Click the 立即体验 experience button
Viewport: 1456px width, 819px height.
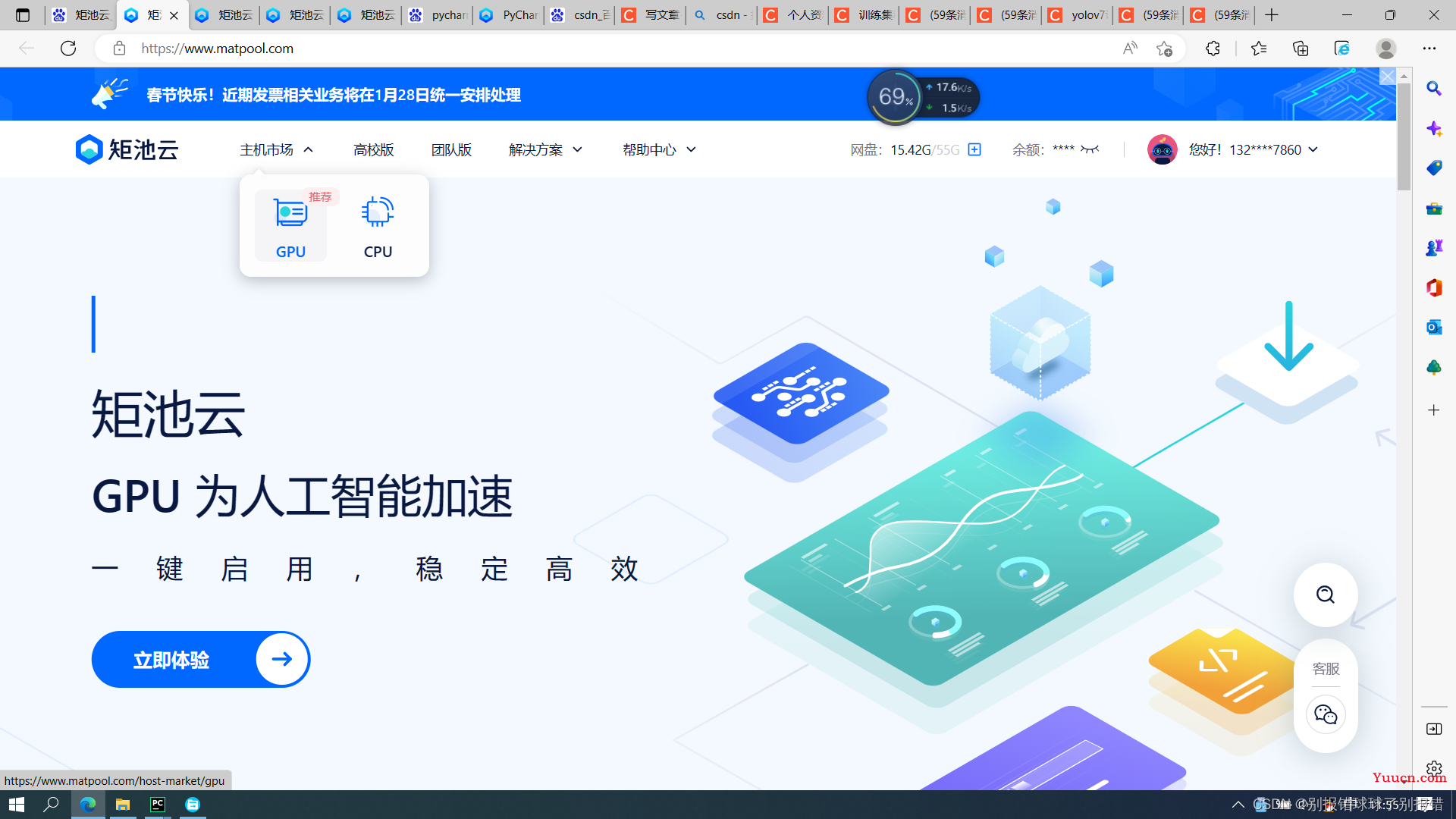(201, 659)
